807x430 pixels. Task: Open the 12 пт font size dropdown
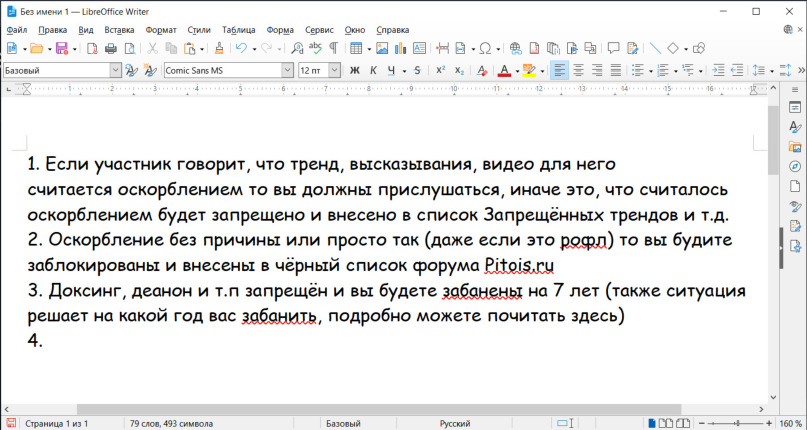point(335,70)
